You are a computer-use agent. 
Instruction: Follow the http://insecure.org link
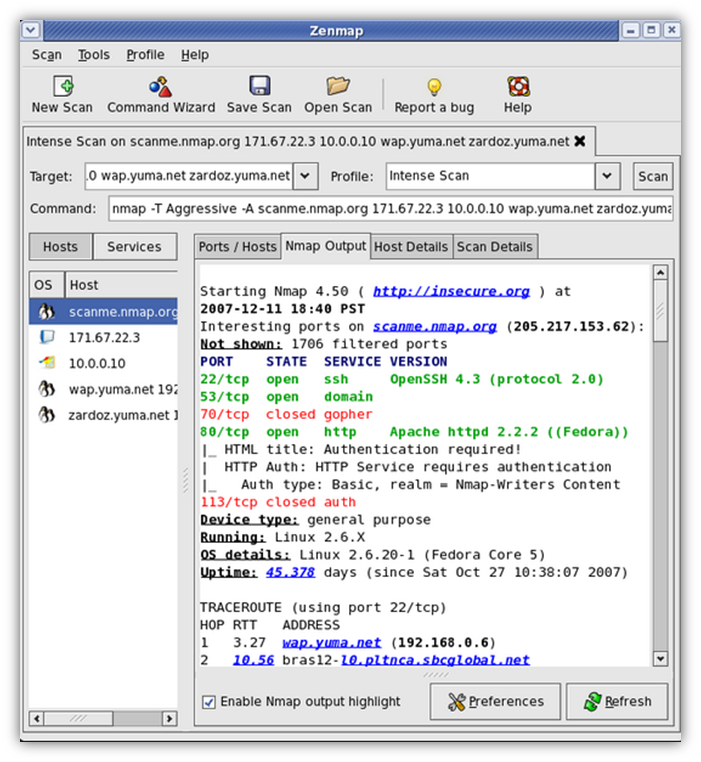pyautogui.click(x=451, y=291)
